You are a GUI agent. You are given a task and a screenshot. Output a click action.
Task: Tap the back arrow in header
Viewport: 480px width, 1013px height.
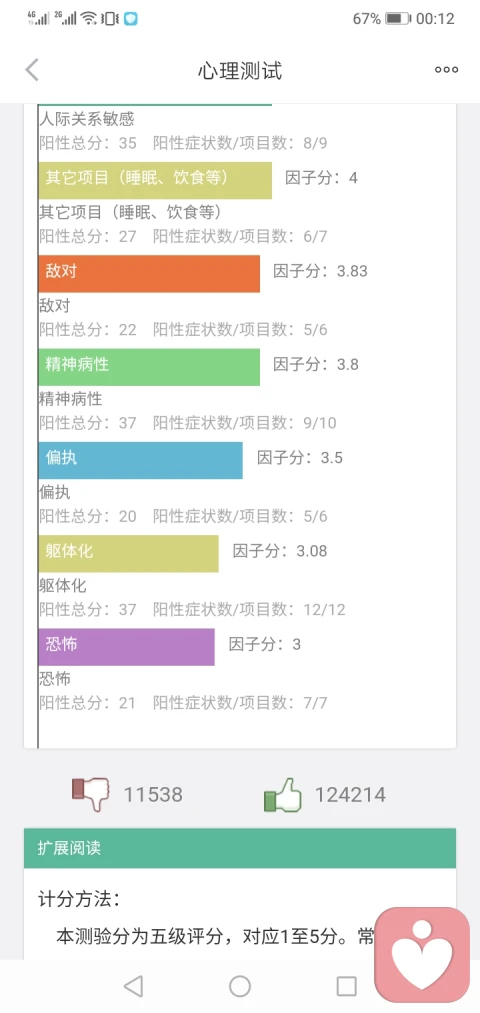(32, 70)
